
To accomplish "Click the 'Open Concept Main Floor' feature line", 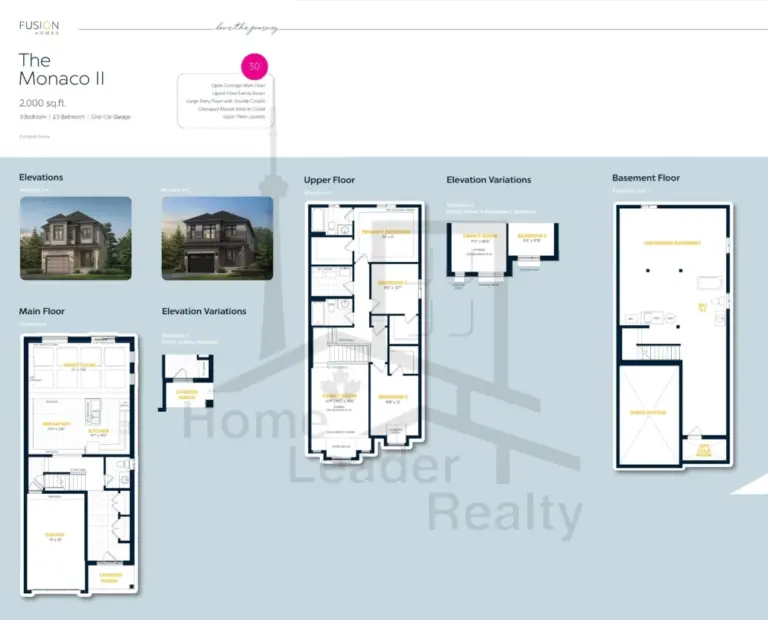I will coord(238,85).
